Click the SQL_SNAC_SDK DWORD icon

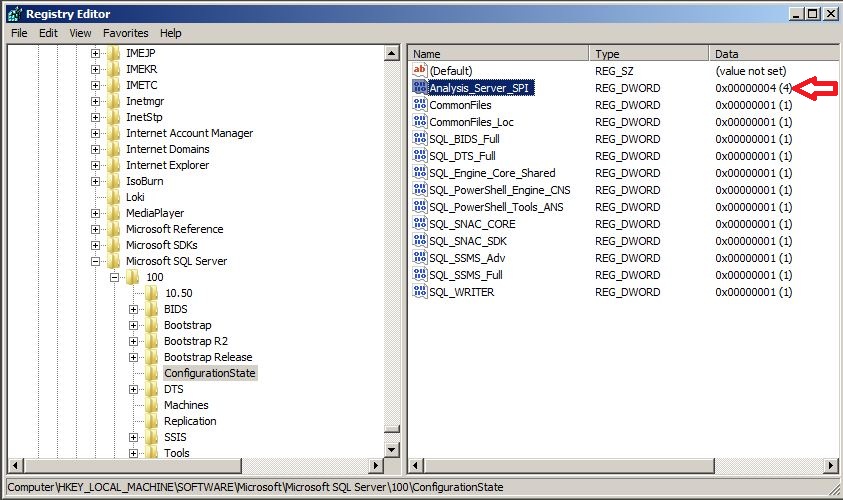click(x=419, y=240)
